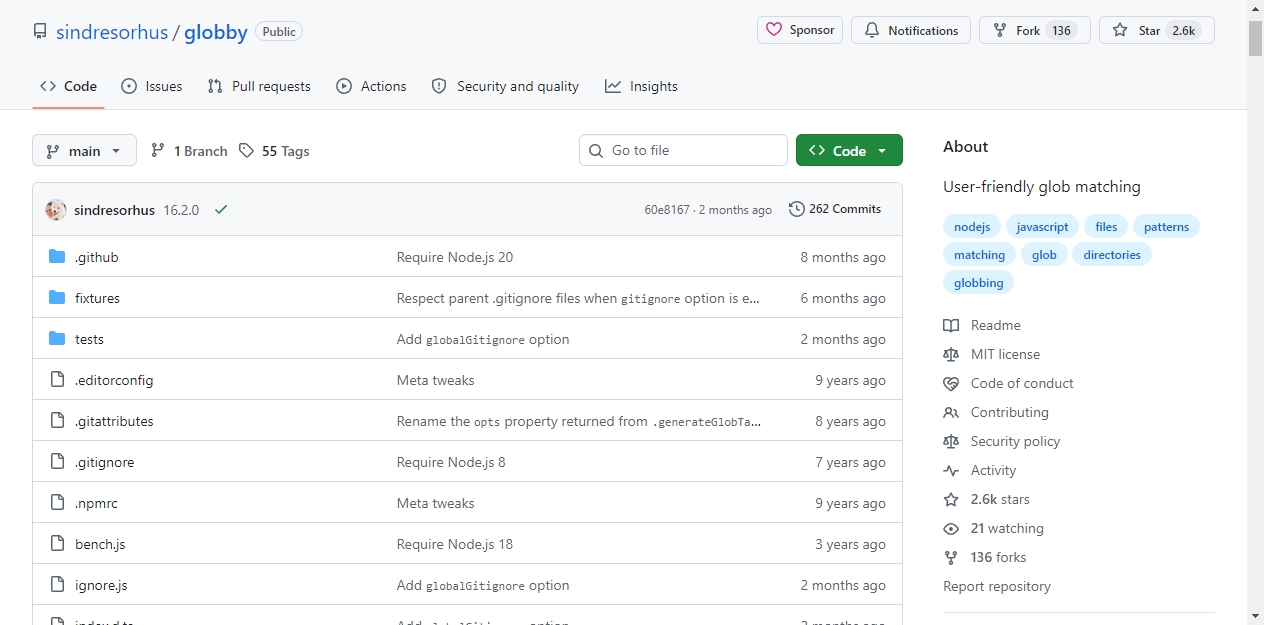1264x625 pixels.
Task: Click the Sponsor heart icon
Action: tap(773, 30)
